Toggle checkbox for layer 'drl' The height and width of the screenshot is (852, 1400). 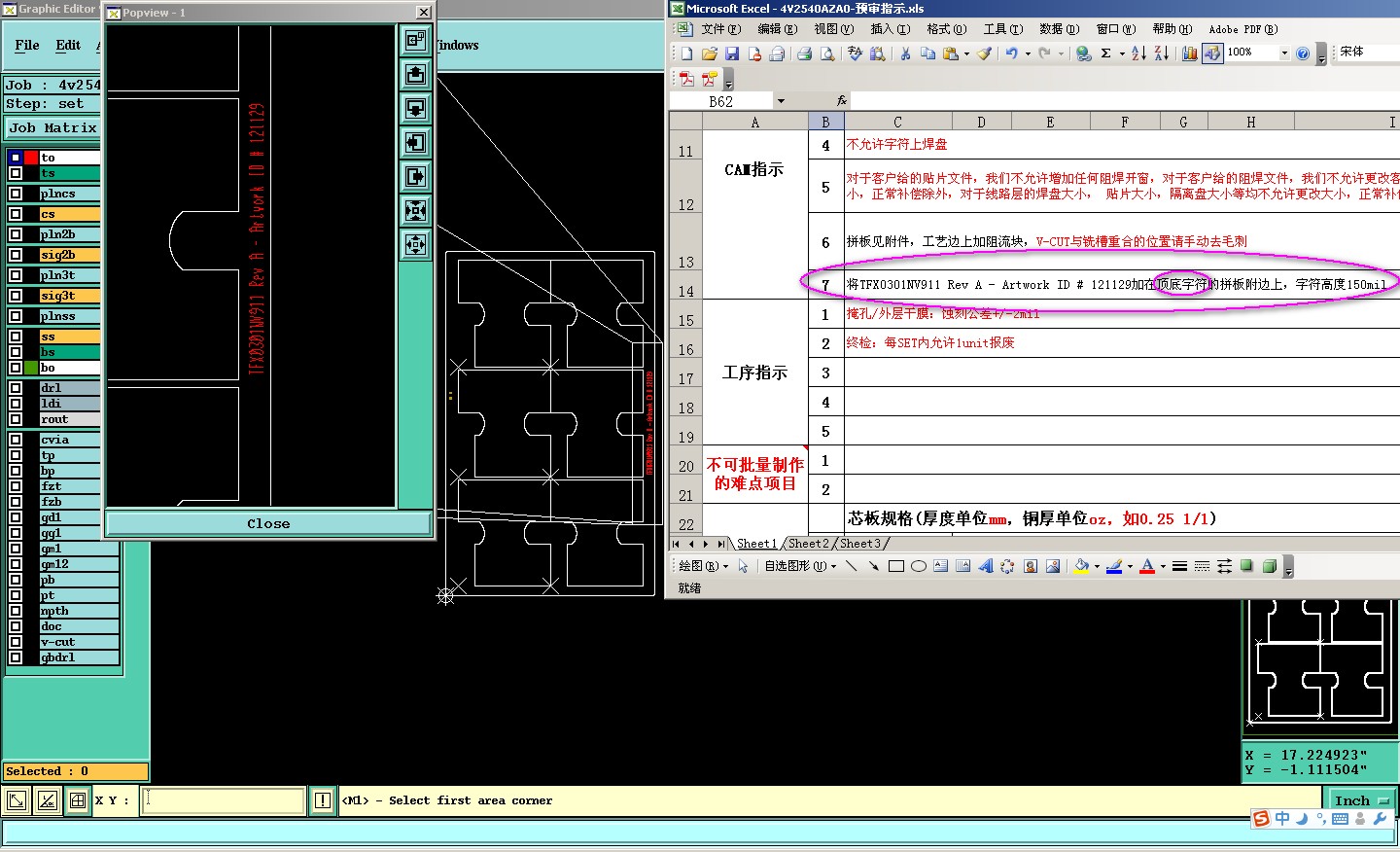coord(16,388)
